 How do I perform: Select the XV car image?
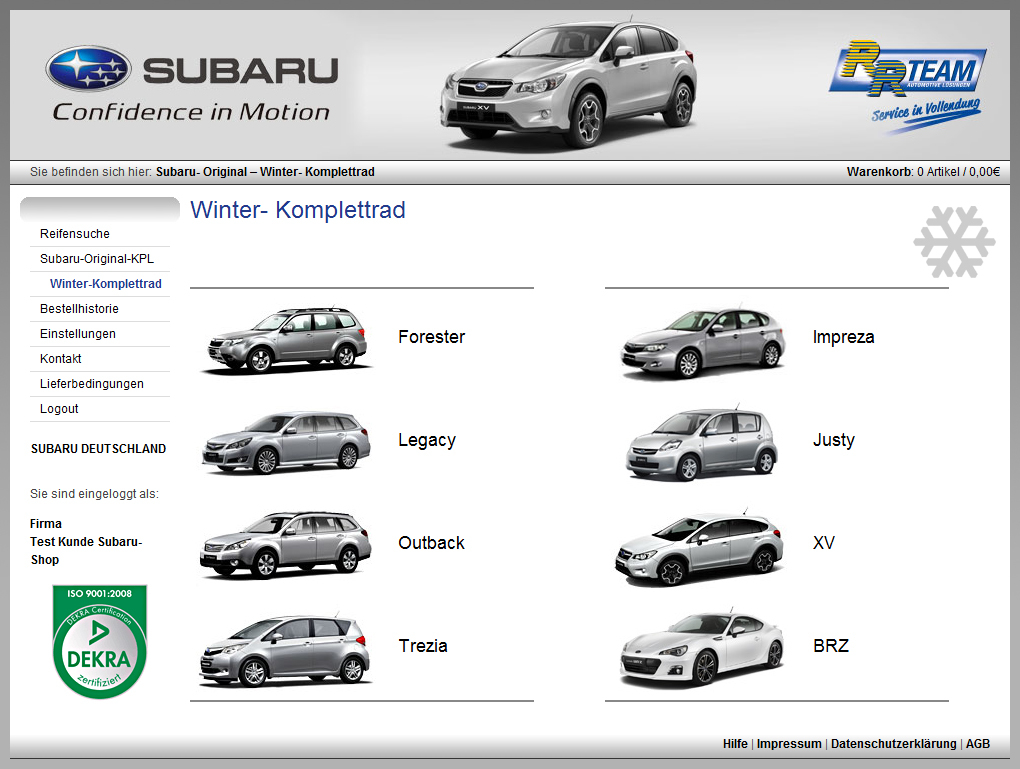[x=699, y=547]
